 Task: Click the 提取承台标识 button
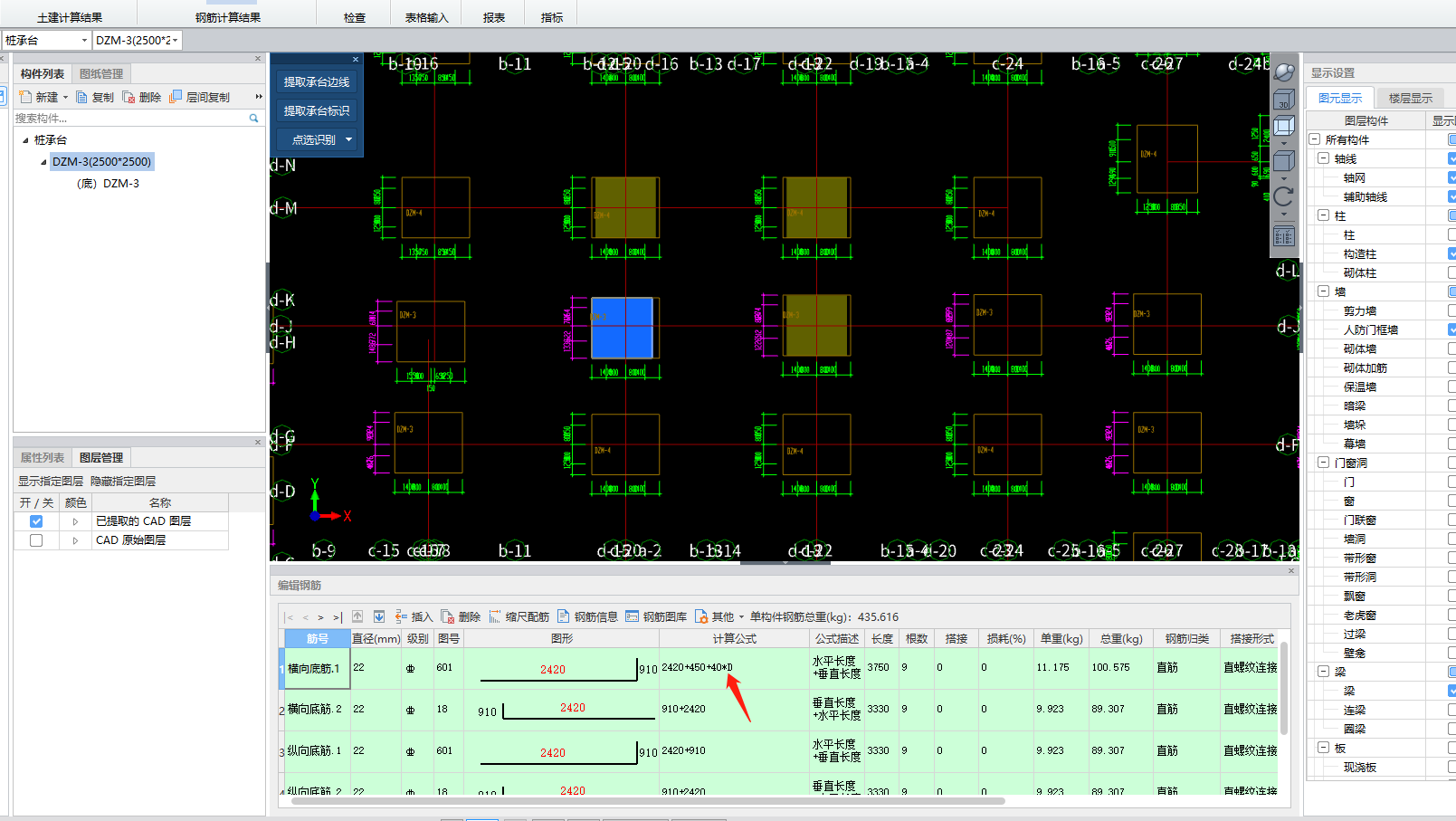[317, 111]
